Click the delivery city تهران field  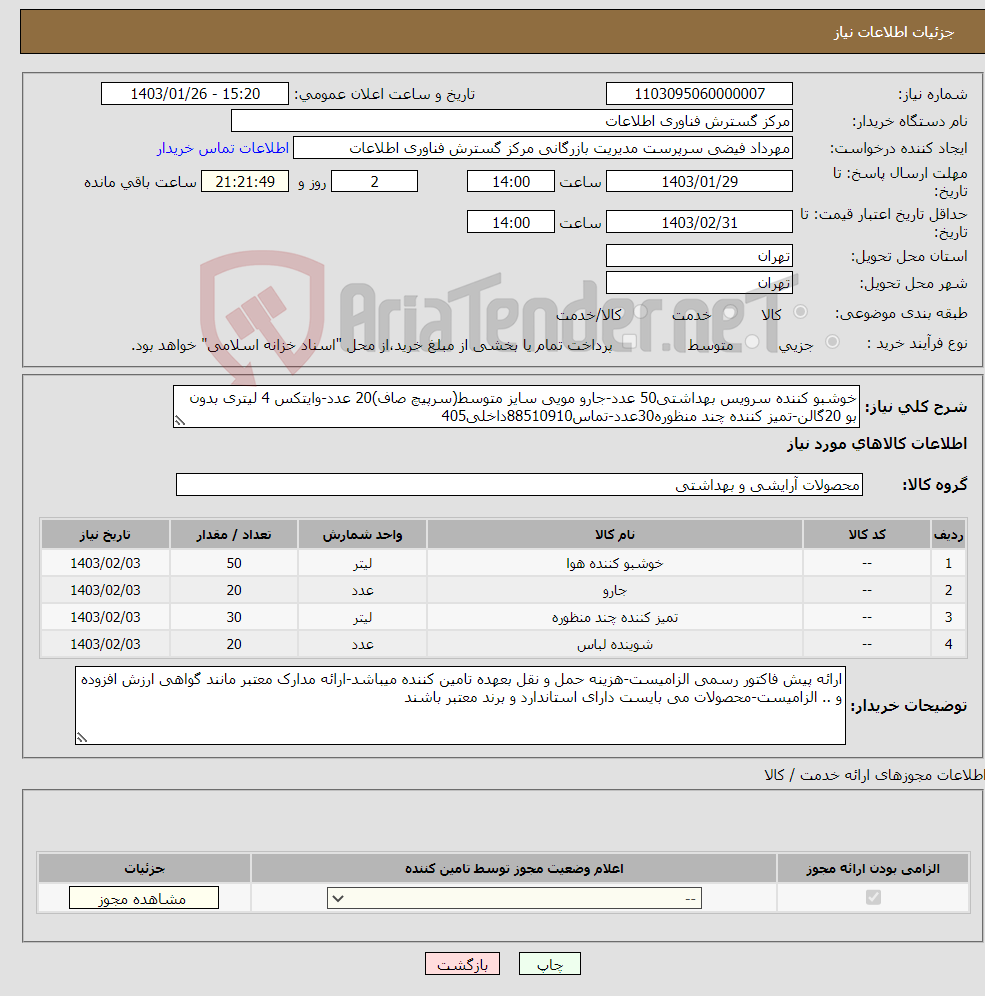pyautogui.click(x=699, y=283)
